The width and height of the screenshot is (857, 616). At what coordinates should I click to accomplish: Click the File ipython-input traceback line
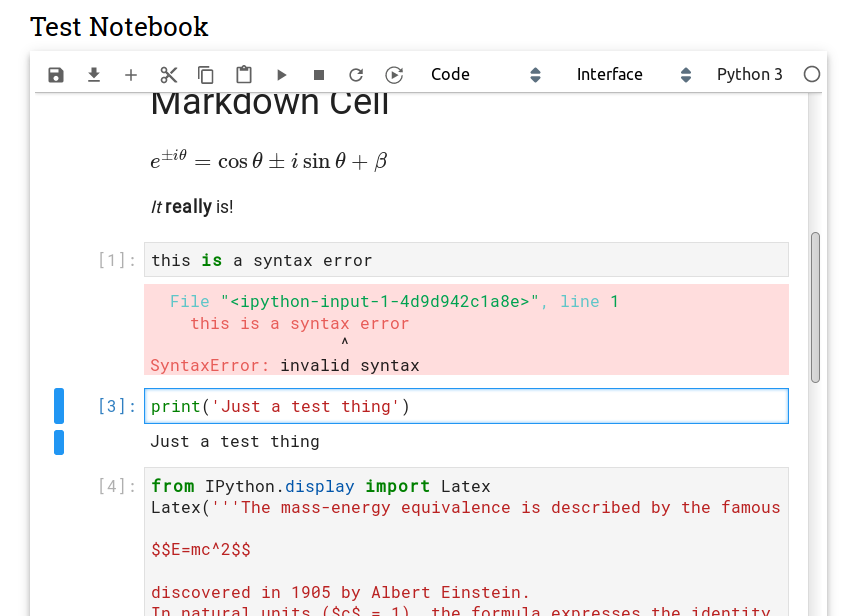tap(394, 301)
